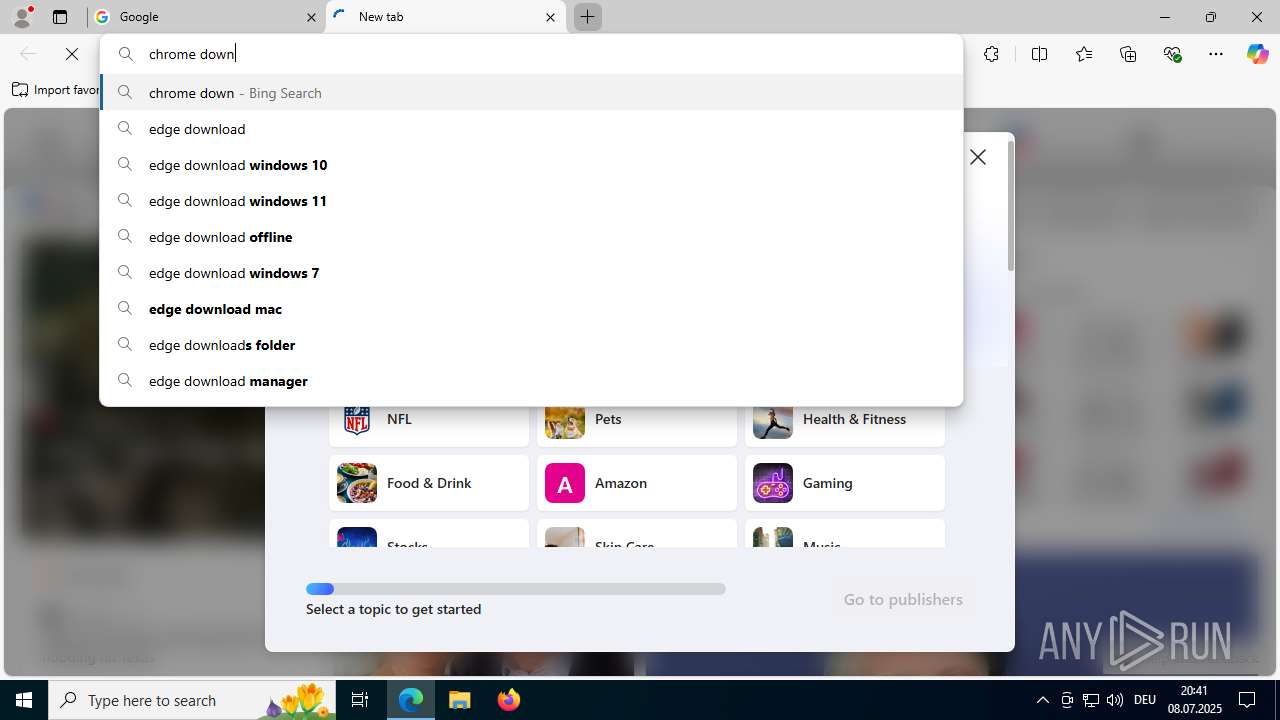
Task: Open the Windows Start menu
Action: coord(24,700)
